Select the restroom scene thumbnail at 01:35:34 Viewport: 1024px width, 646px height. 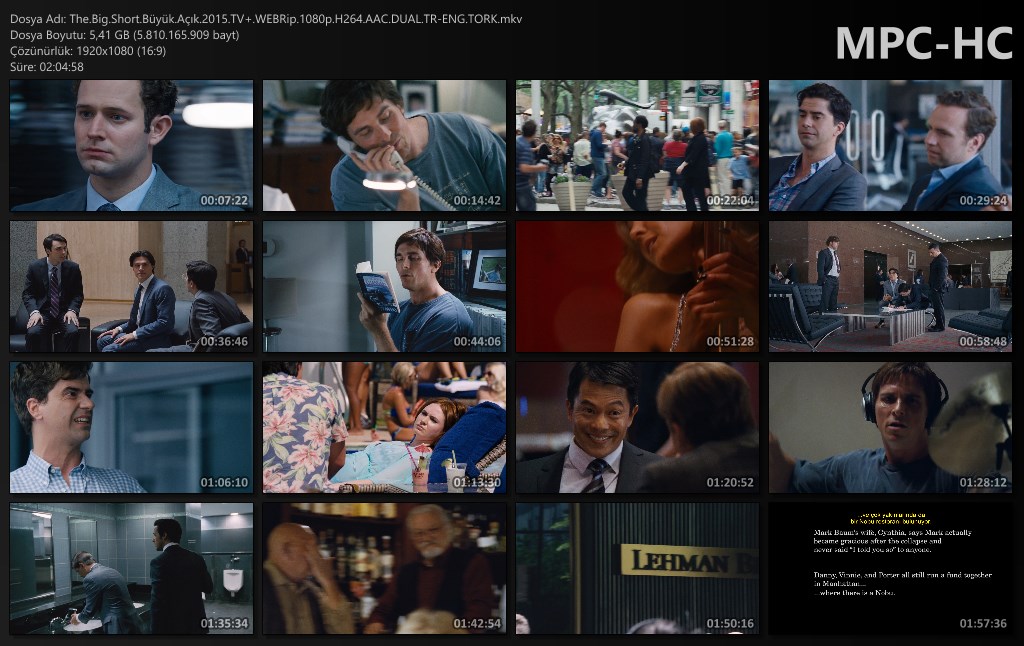pyautogui.click(x=131, y=569)
